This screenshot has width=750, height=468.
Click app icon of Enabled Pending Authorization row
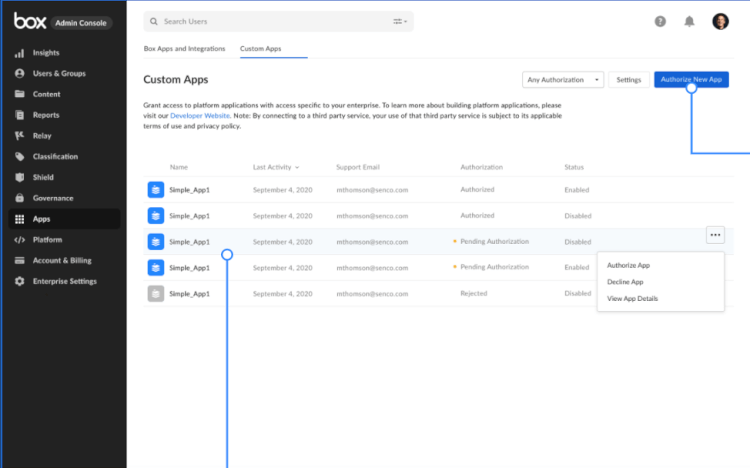[155, 268]
